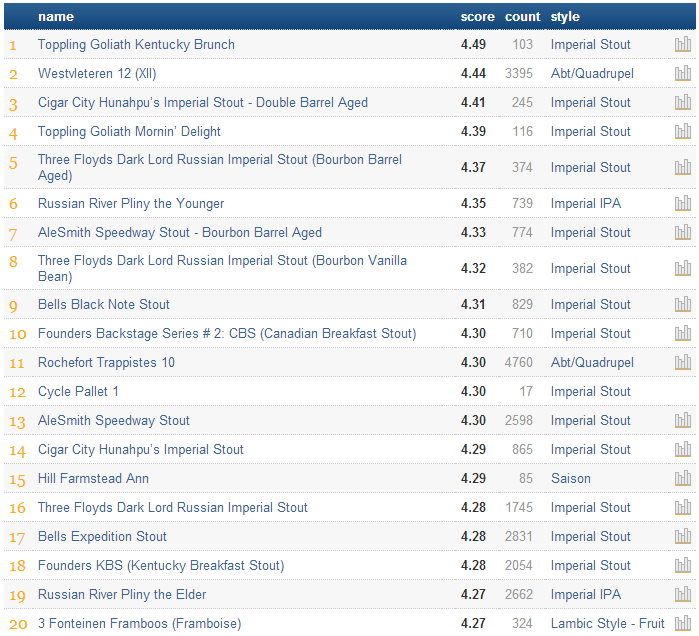Open Toppling Goliath Mornin' Delight link
Viewport: 699px width, 636px height.
click(x=129, y=131)
